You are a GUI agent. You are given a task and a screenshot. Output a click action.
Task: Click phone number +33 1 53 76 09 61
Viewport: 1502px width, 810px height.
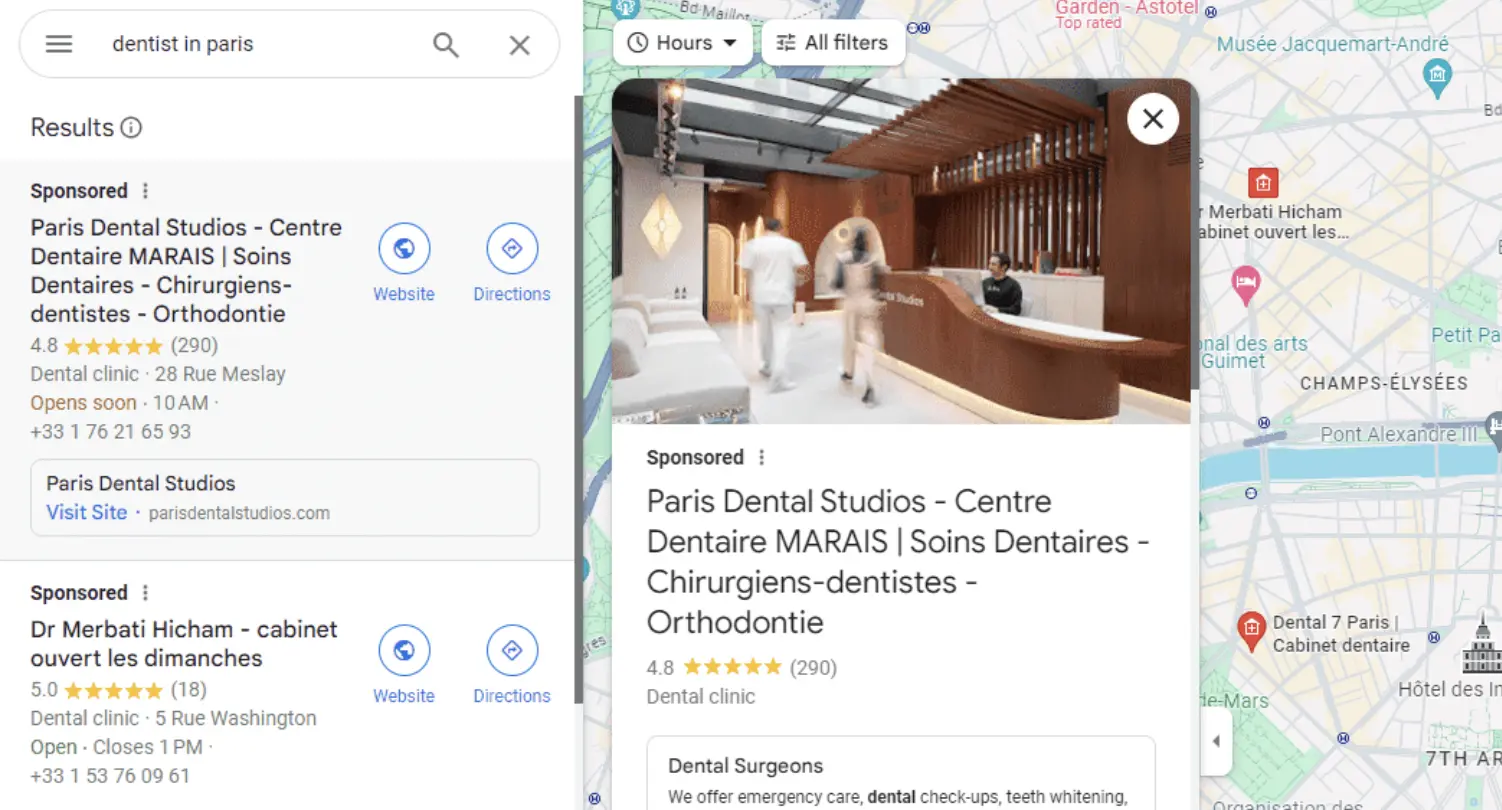(x=110, y=776)
